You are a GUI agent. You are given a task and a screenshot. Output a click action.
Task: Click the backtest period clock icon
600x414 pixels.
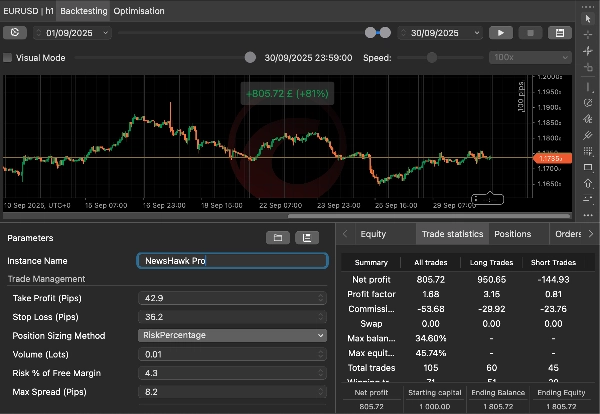coord(14,32)
